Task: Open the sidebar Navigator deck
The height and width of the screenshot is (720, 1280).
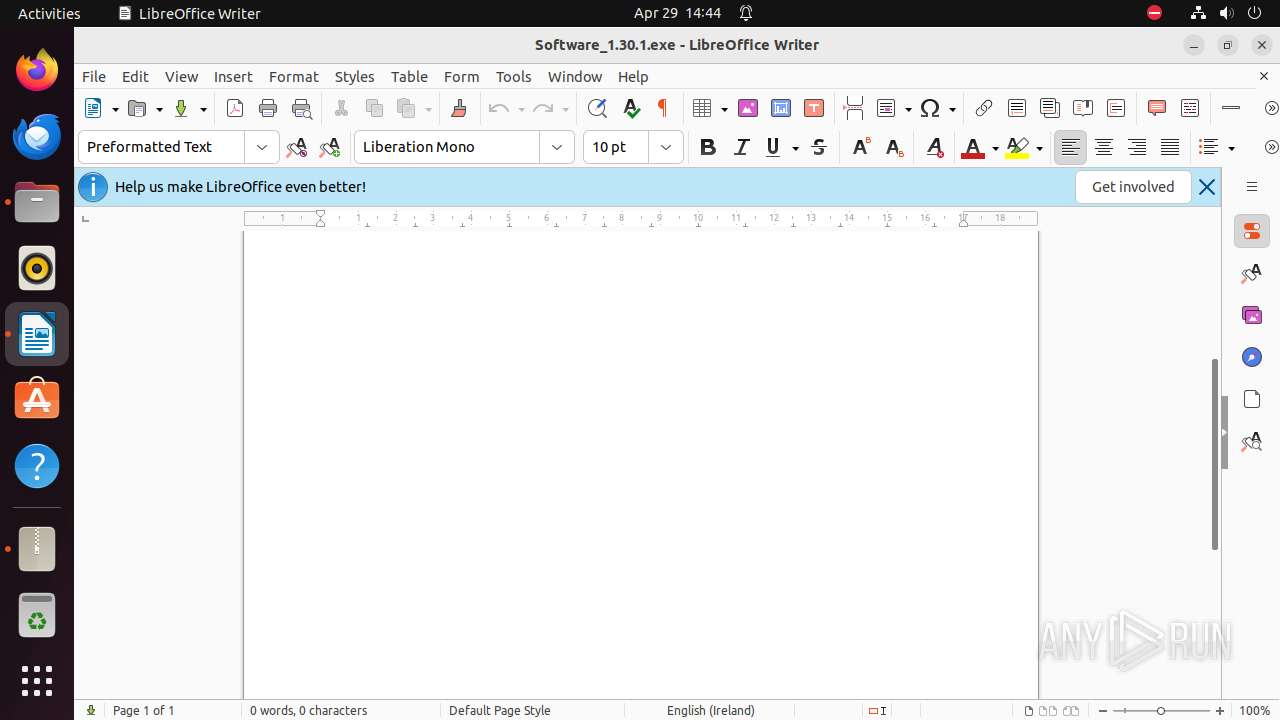Action: pos(1252,357)
